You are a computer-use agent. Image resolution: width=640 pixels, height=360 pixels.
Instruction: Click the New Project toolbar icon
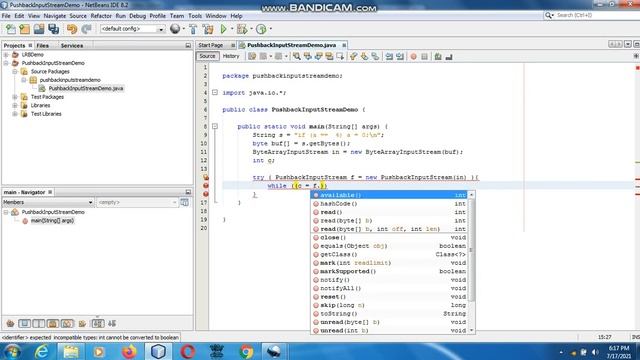(x=24, y=29)
